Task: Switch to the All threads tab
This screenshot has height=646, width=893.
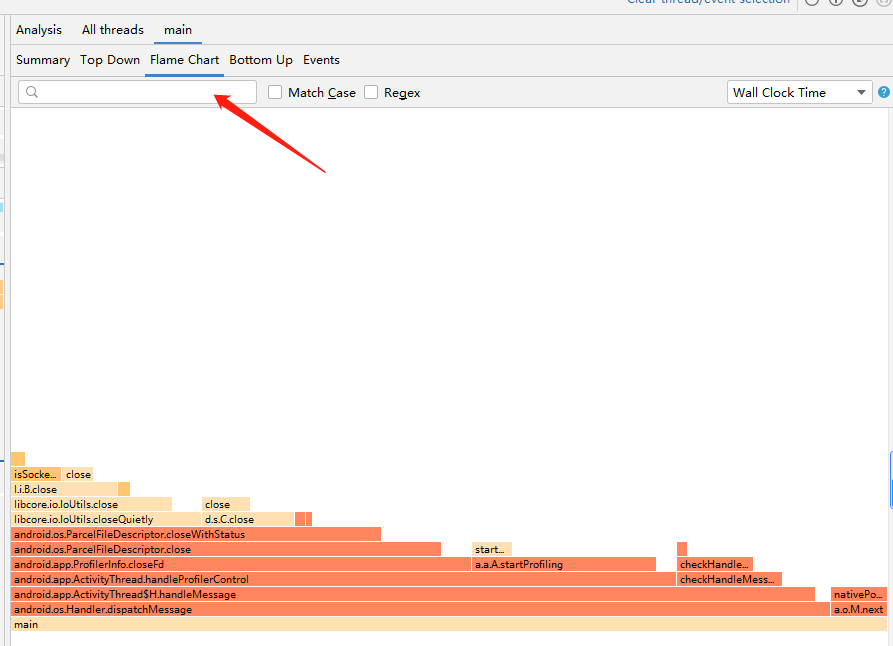Action: click(x=112, y=29)
